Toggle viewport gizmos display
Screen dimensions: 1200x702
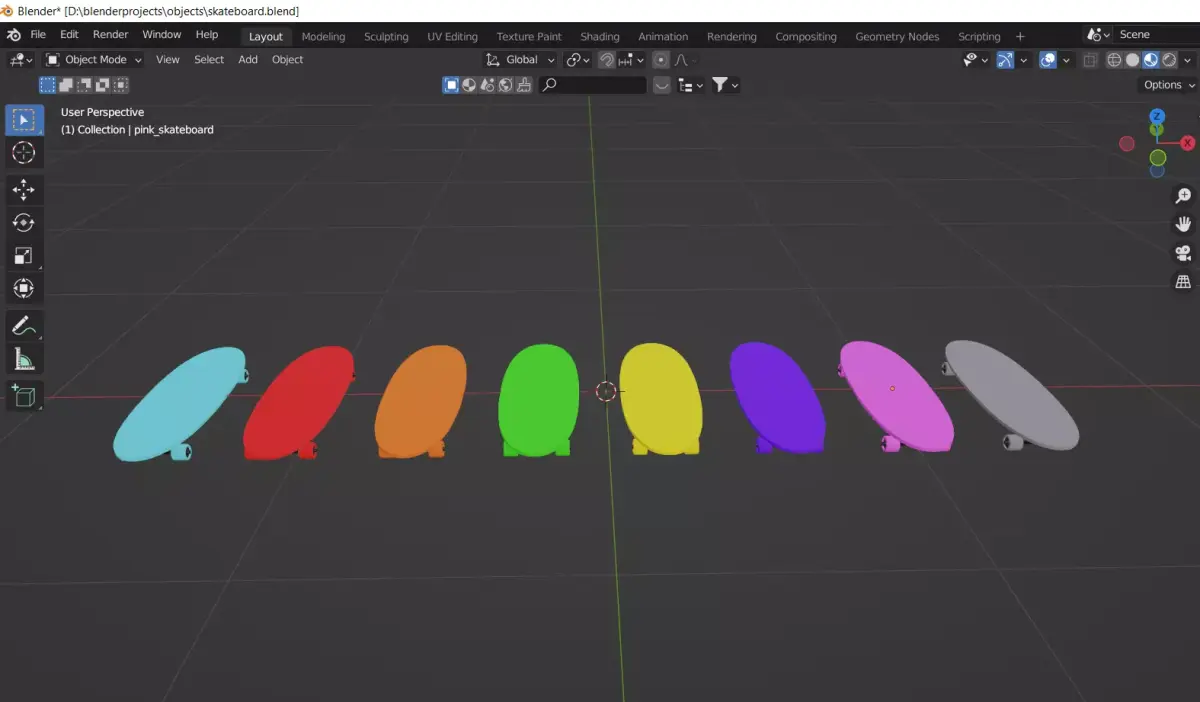click(x=1005, y=60)
